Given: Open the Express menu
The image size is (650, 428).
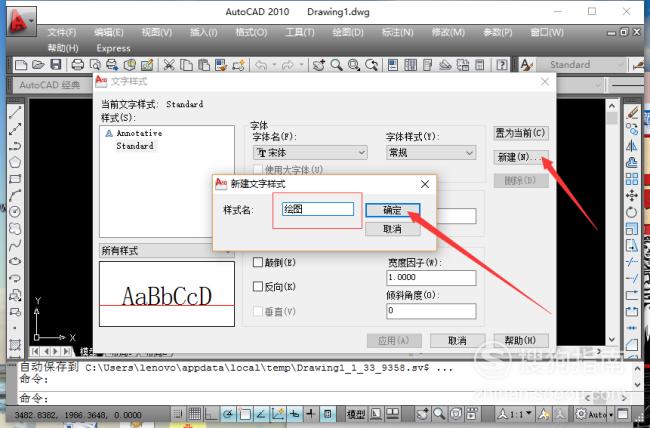Looking at the screenshot, I should tap(113, 49).
